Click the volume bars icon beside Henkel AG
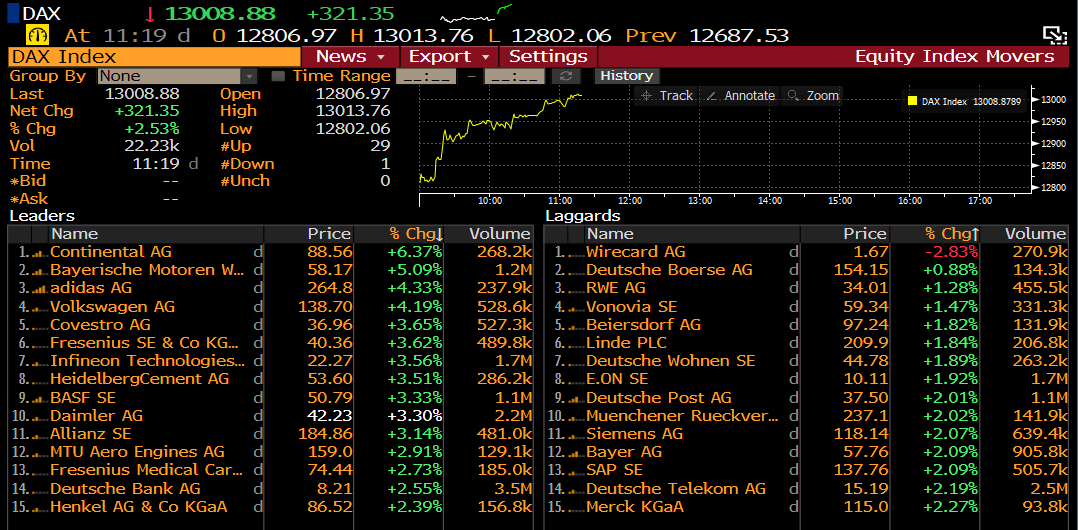 coord(40,508)
